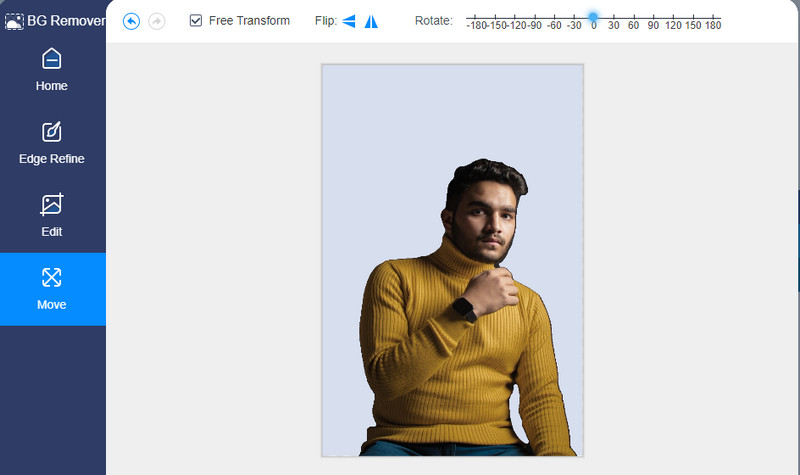Click the undo arrow button

(x=131, y=21)
